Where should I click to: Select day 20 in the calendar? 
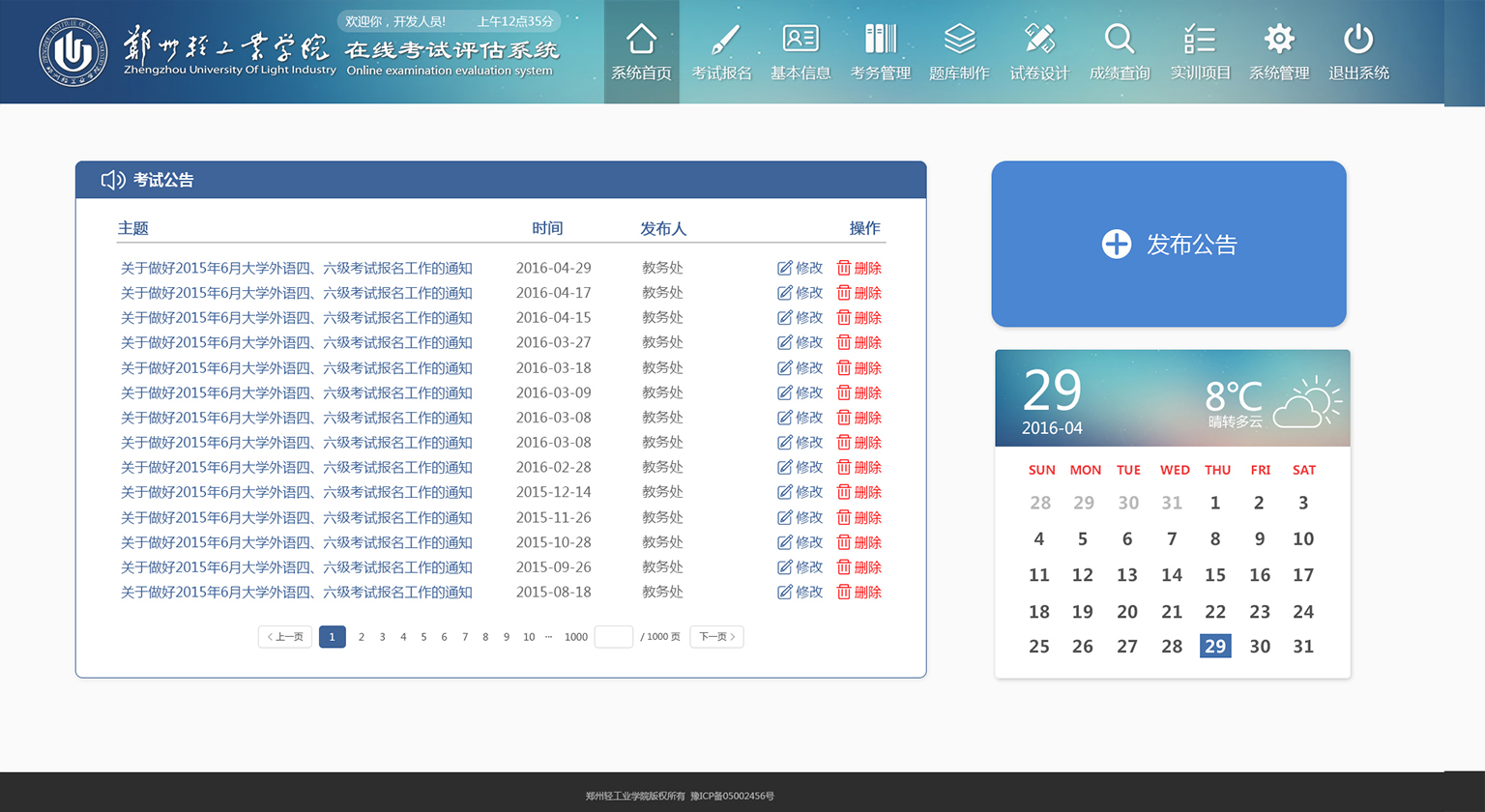[x=1127, y=612]
